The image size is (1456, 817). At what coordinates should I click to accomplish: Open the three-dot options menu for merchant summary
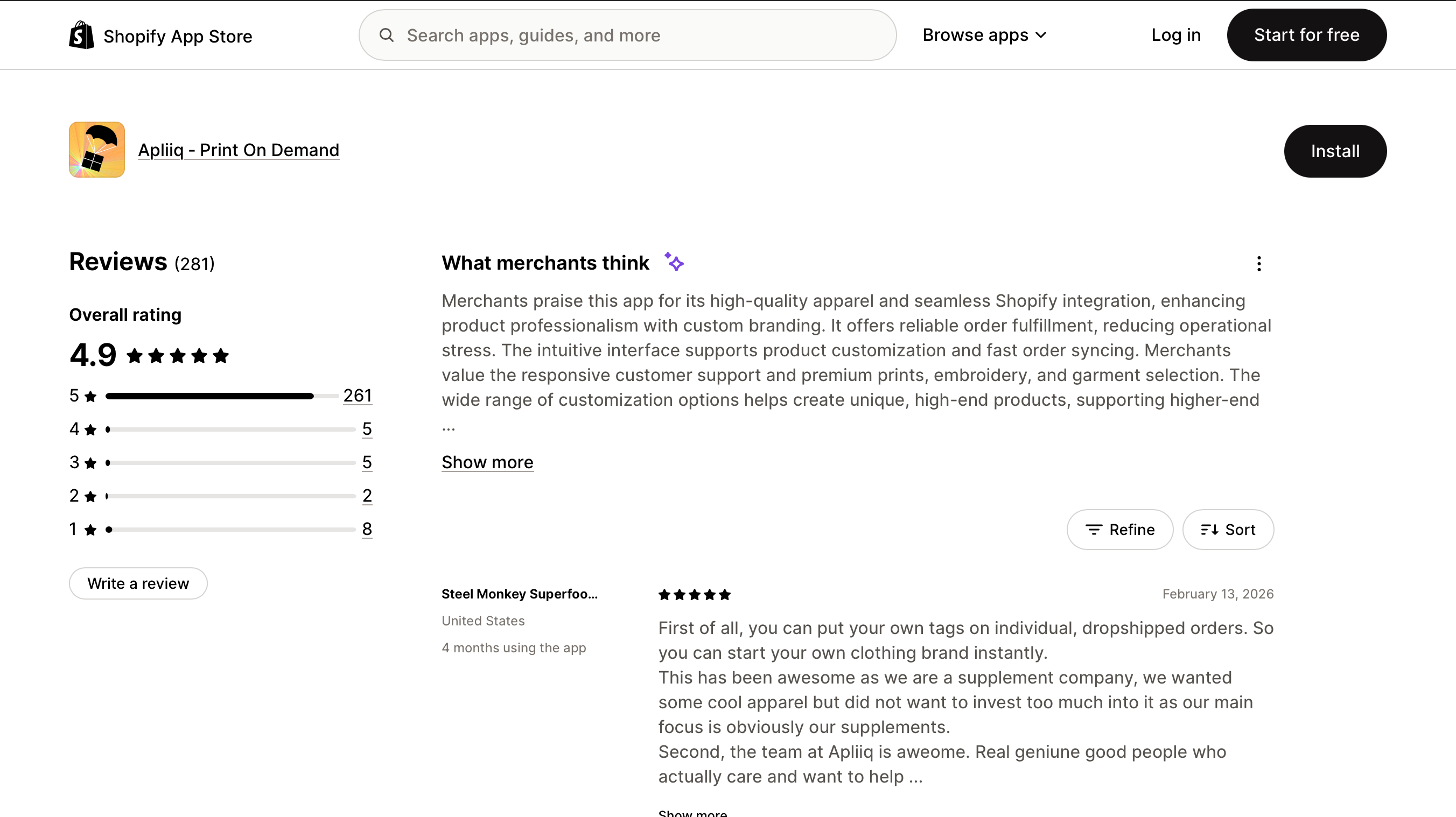[1258, 263]
